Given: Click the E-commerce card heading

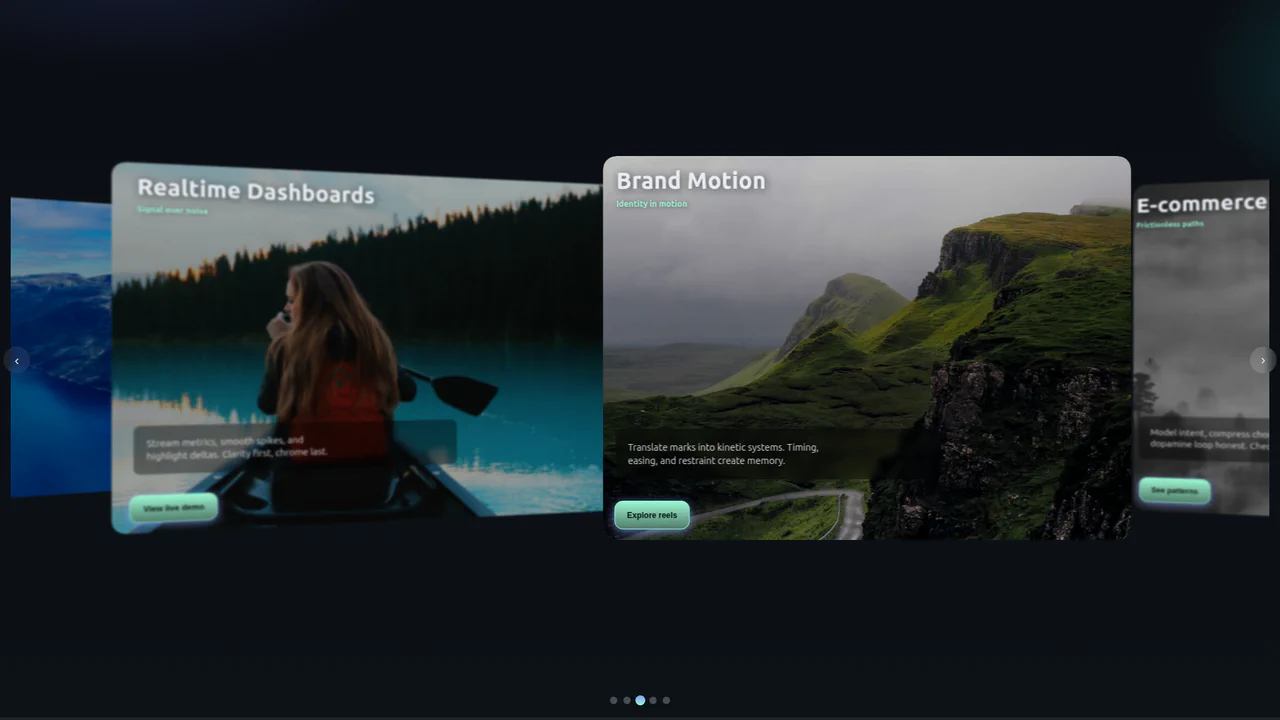Looking at the screenshot, I should click(1202, 204).
